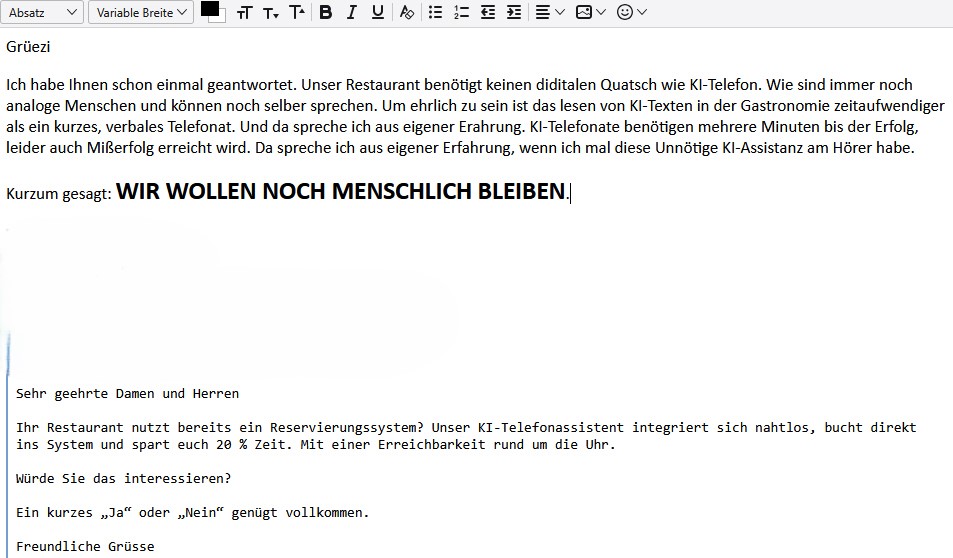
Task: Apply numbered list
Action: coord(461,12)
